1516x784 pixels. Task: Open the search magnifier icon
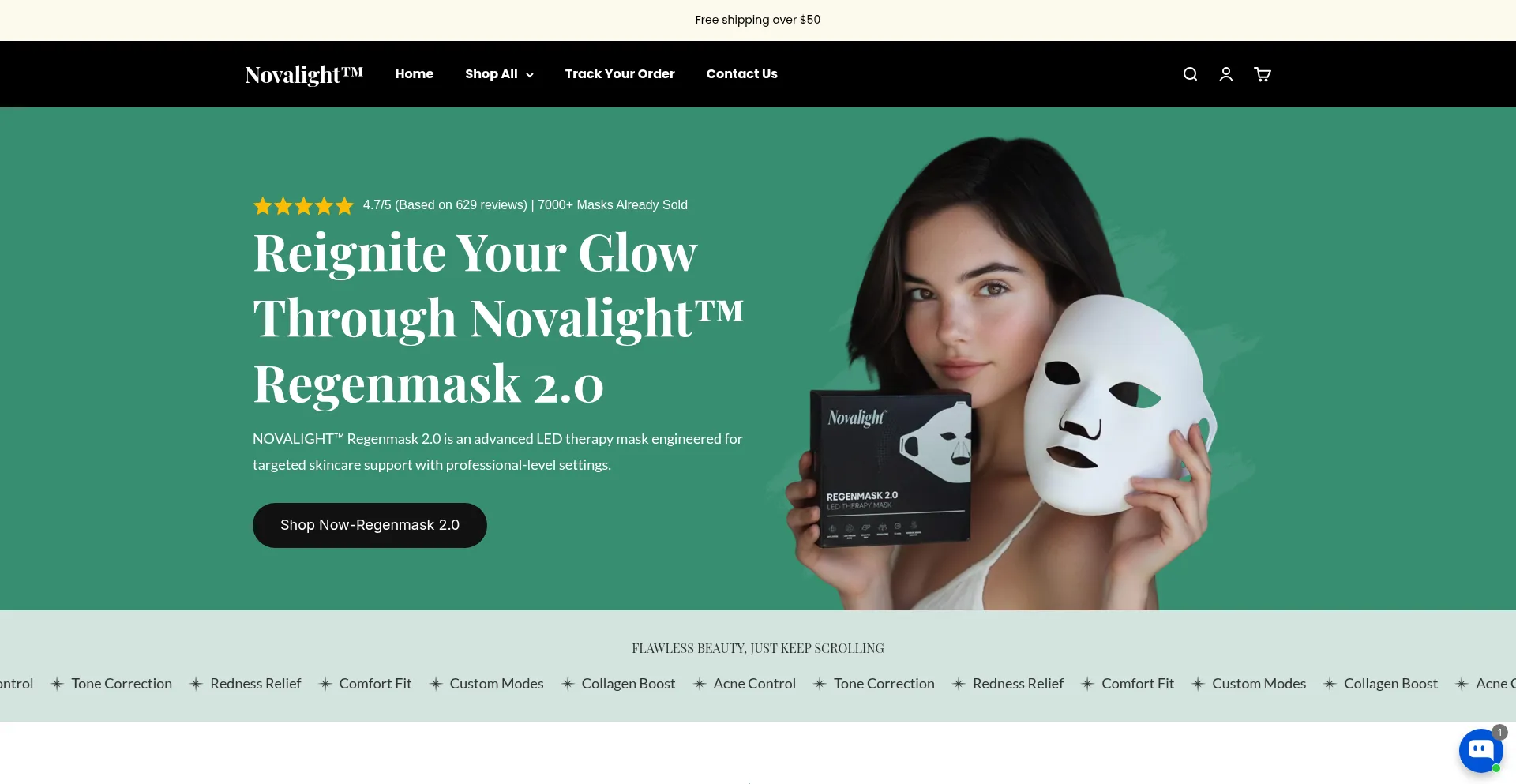1190,74
